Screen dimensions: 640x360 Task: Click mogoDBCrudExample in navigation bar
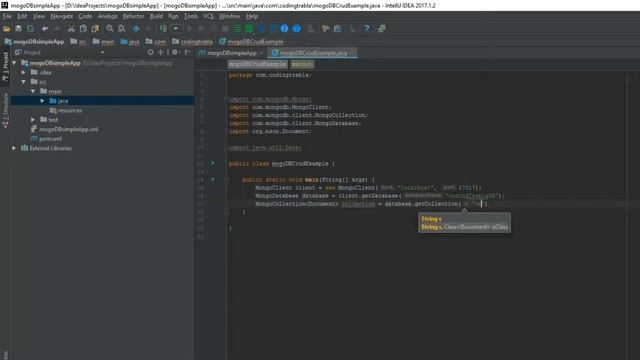(251, 42)
